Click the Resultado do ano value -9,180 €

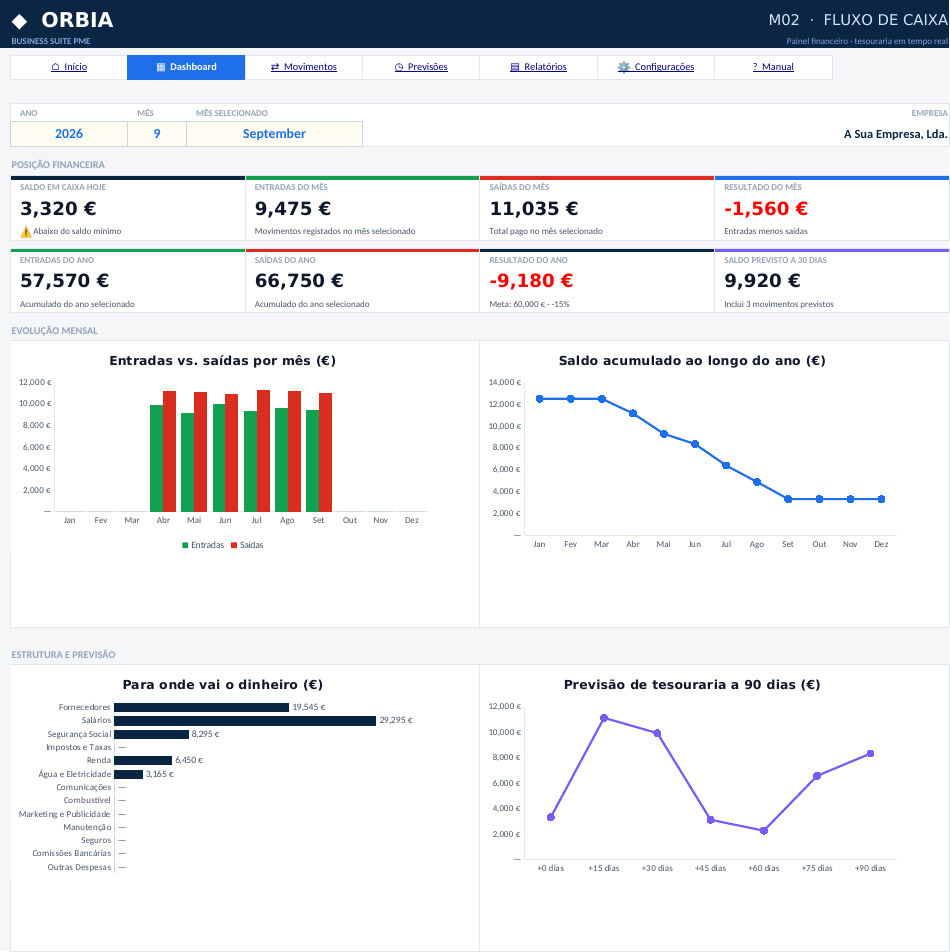click(x=531, y=281)
